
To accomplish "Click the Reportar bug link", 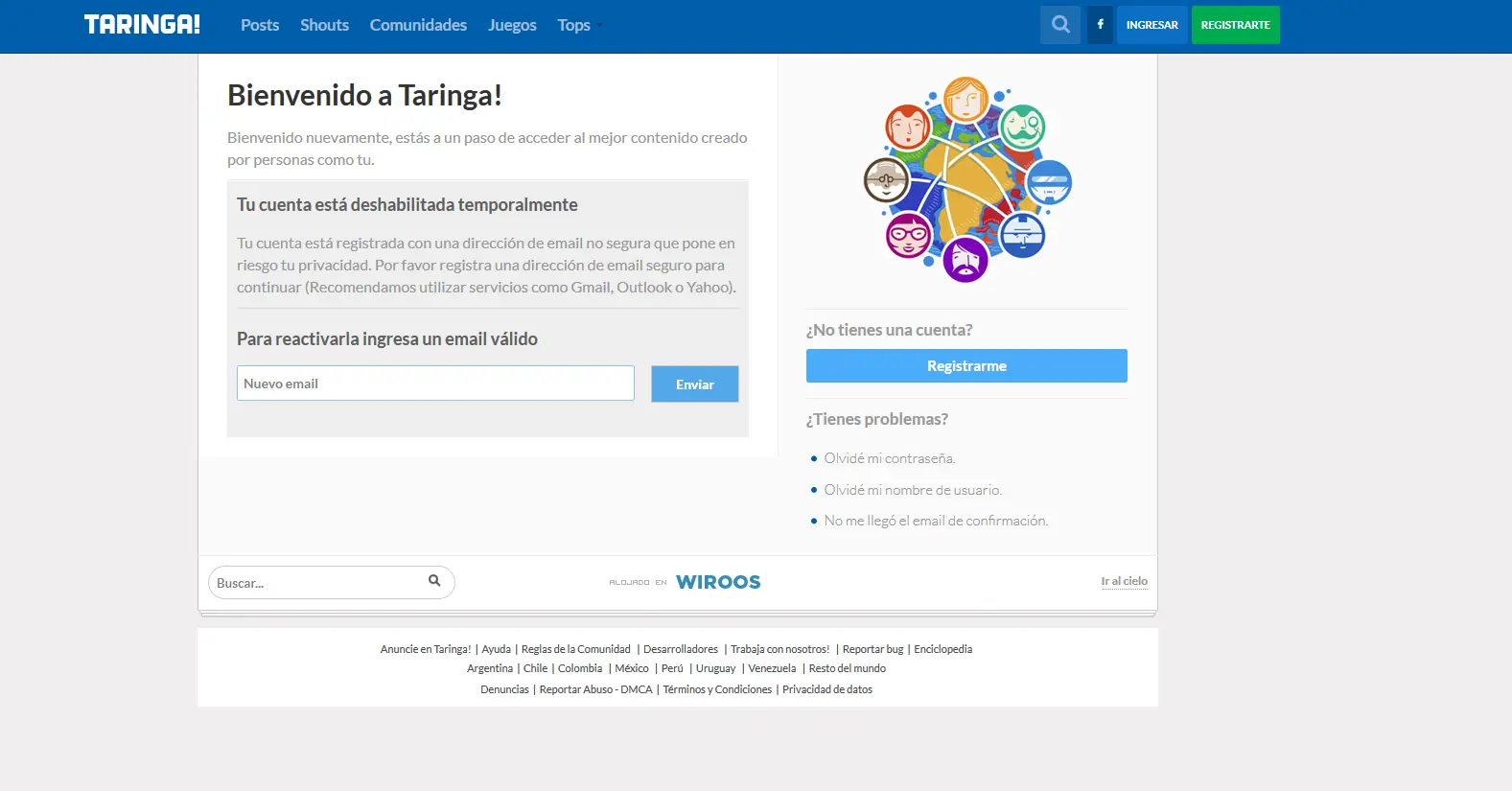I will (873, 649).
